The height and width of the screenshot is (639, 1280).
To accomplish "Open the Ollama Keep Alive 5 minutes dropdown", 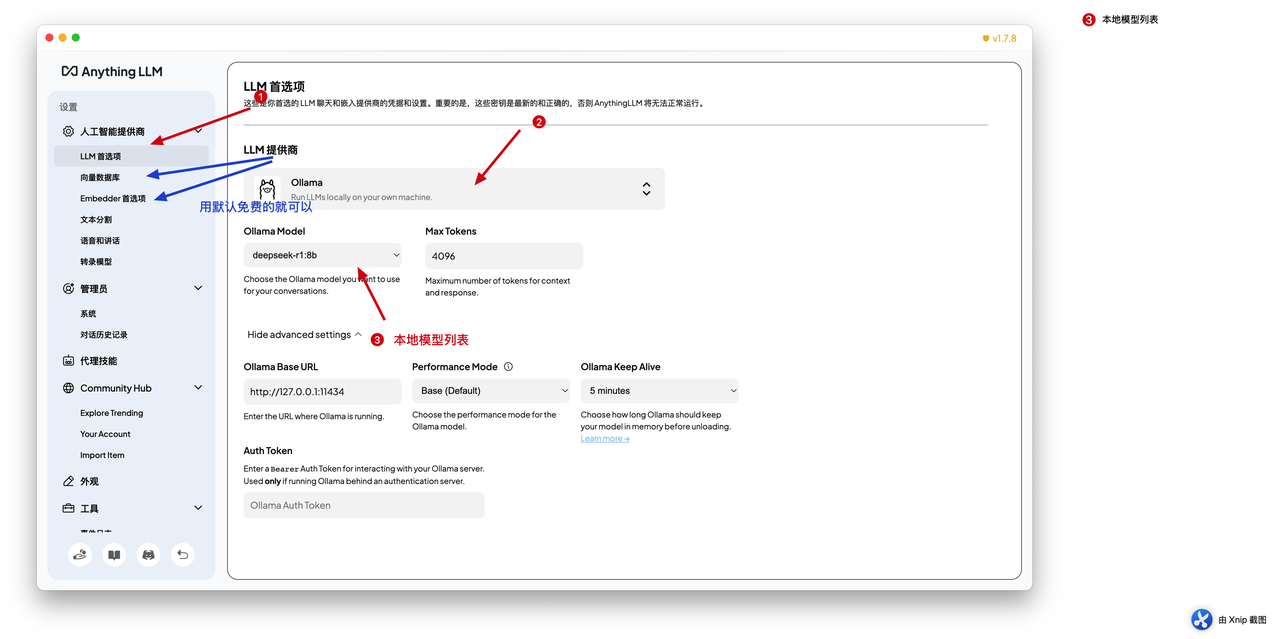I will [660, 391].
